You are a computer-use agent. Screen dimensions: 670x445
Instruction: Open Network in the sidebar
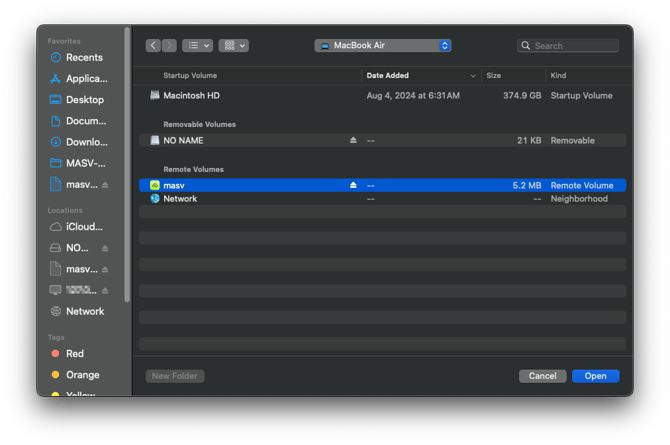78,311
